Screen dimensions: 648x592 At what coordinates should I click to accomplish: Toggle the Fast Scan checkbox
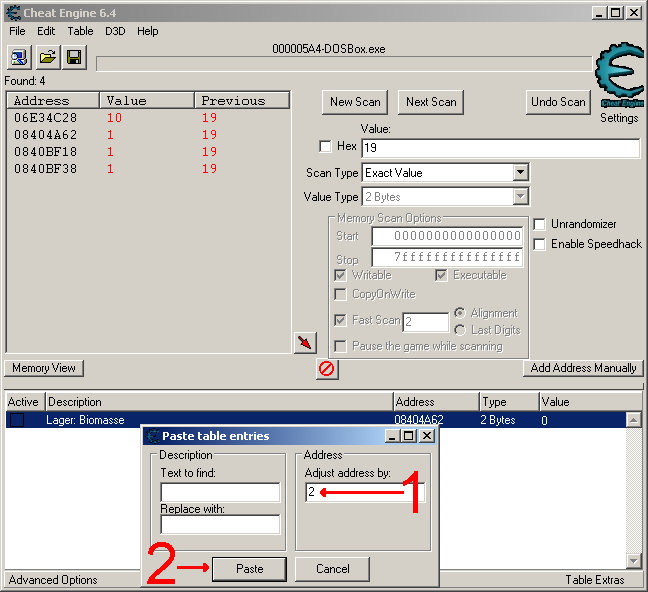pyautogui.click(x=340, y=320)
